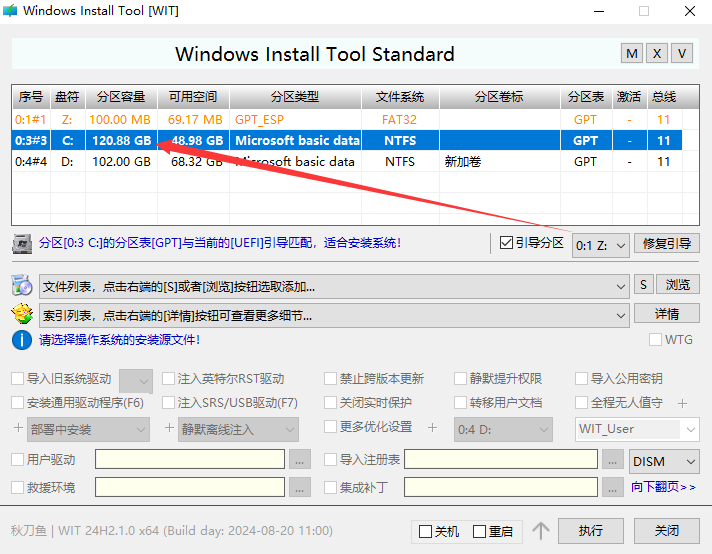Open the 静默离线注入 dropdown
The width and height of the screenshot is (712, 554).
(238, 429)
